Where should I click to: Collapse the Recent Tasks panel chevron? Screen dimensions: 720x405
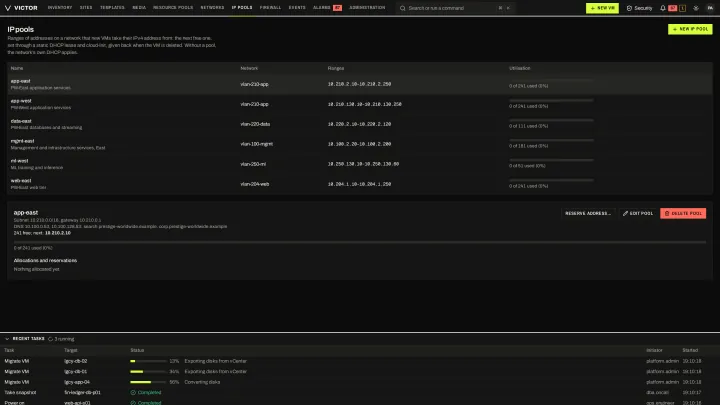pos(7,339)
